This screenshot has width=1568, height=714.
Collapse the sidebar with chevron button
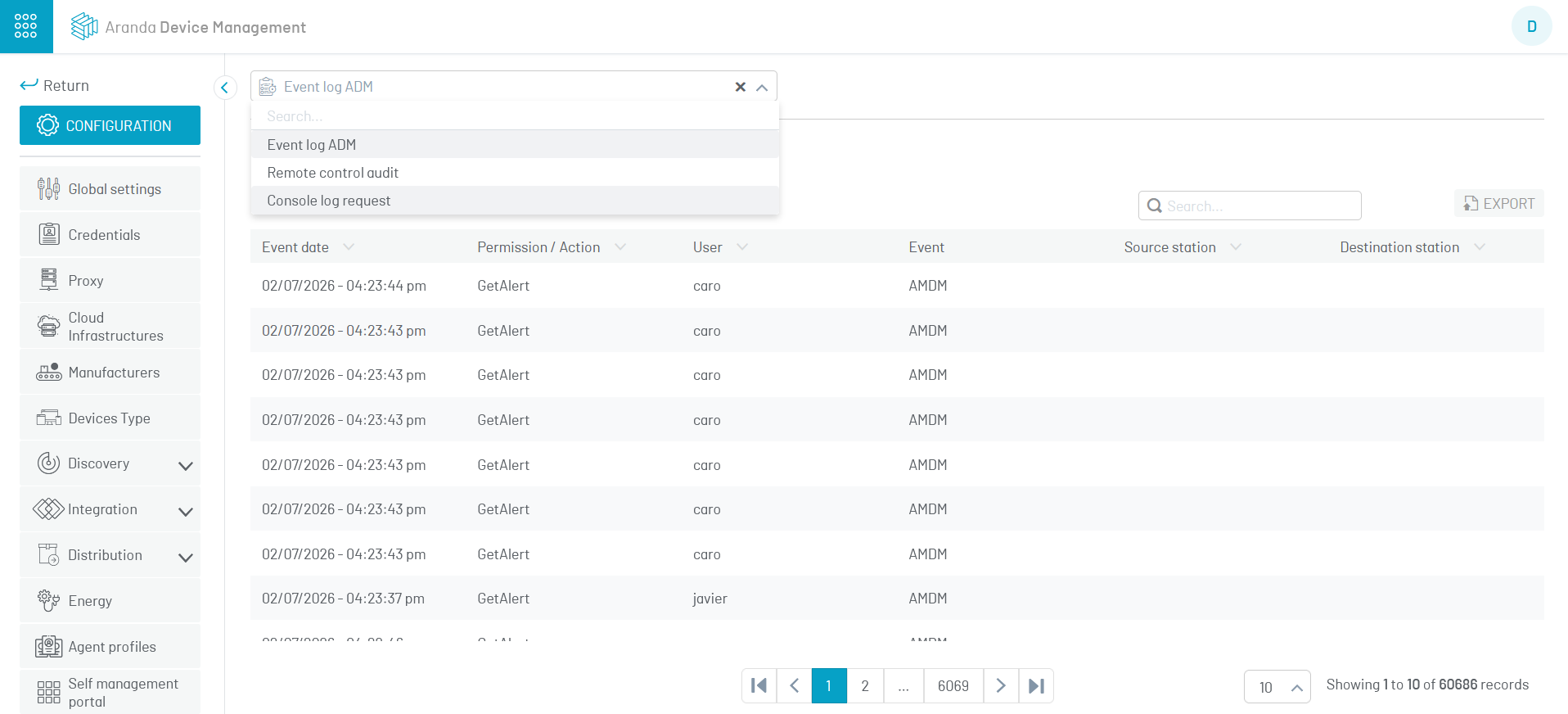(225, 87)
